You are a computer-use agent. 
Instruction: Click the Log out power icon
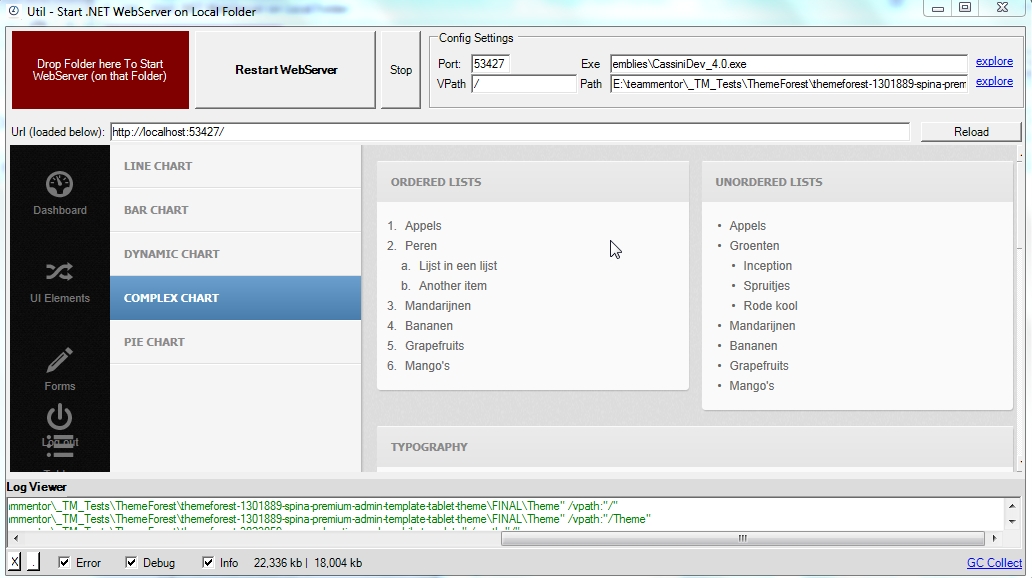[x=59, y=417]
